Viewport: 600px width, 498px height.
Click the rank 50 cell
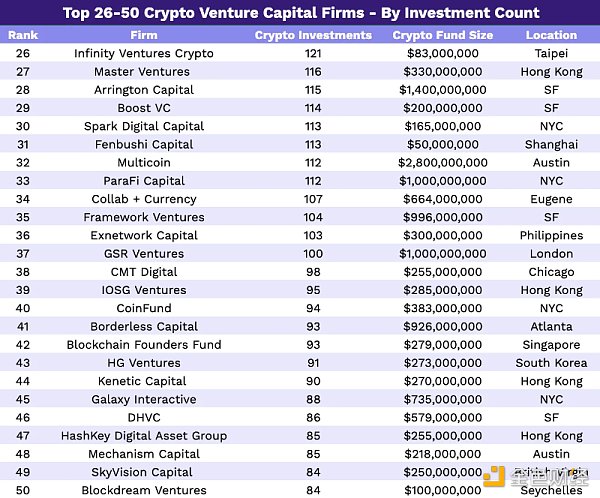tap(22, 490)
